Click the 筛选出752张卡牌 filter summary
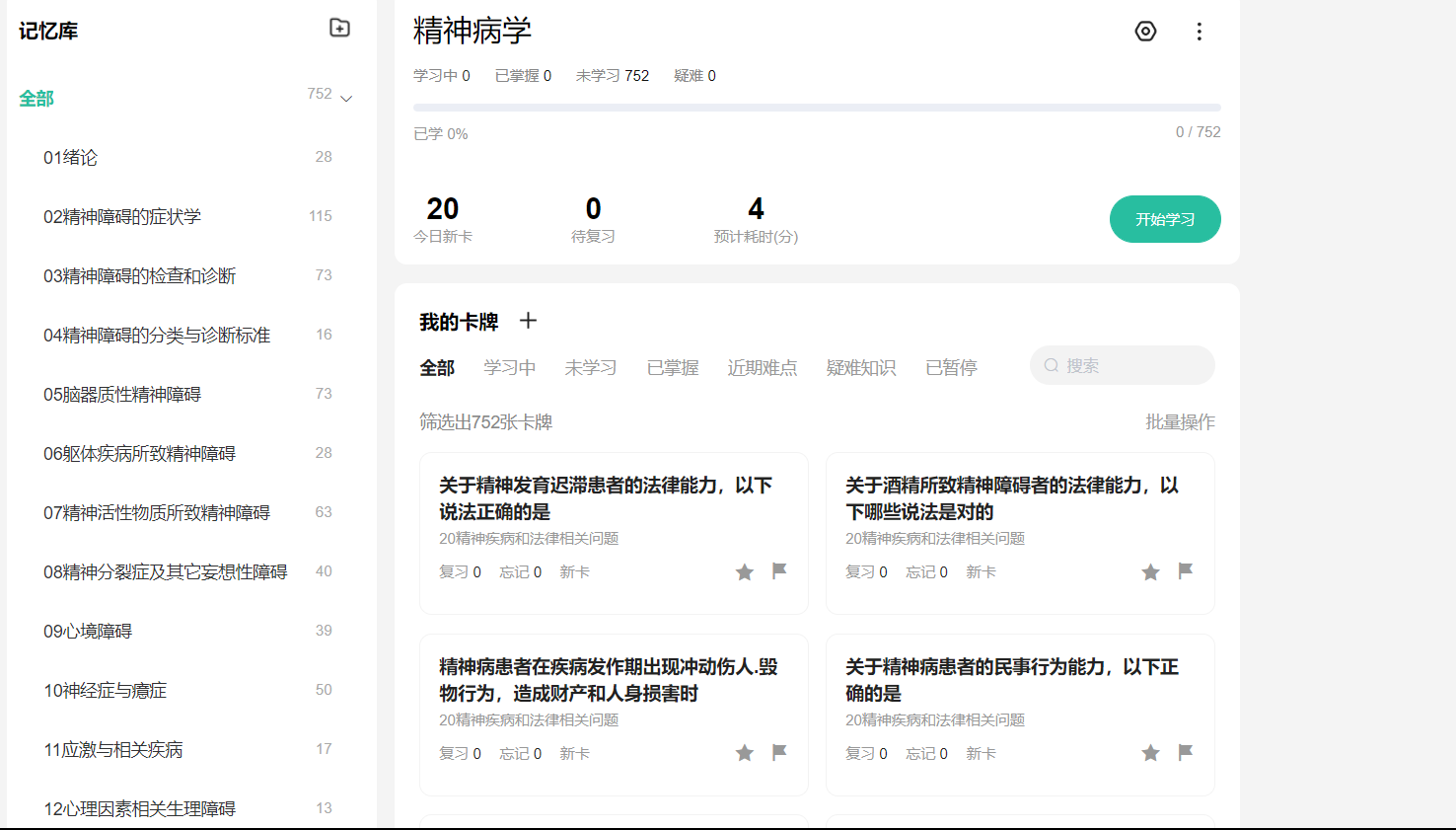 [x=485, y=422]
